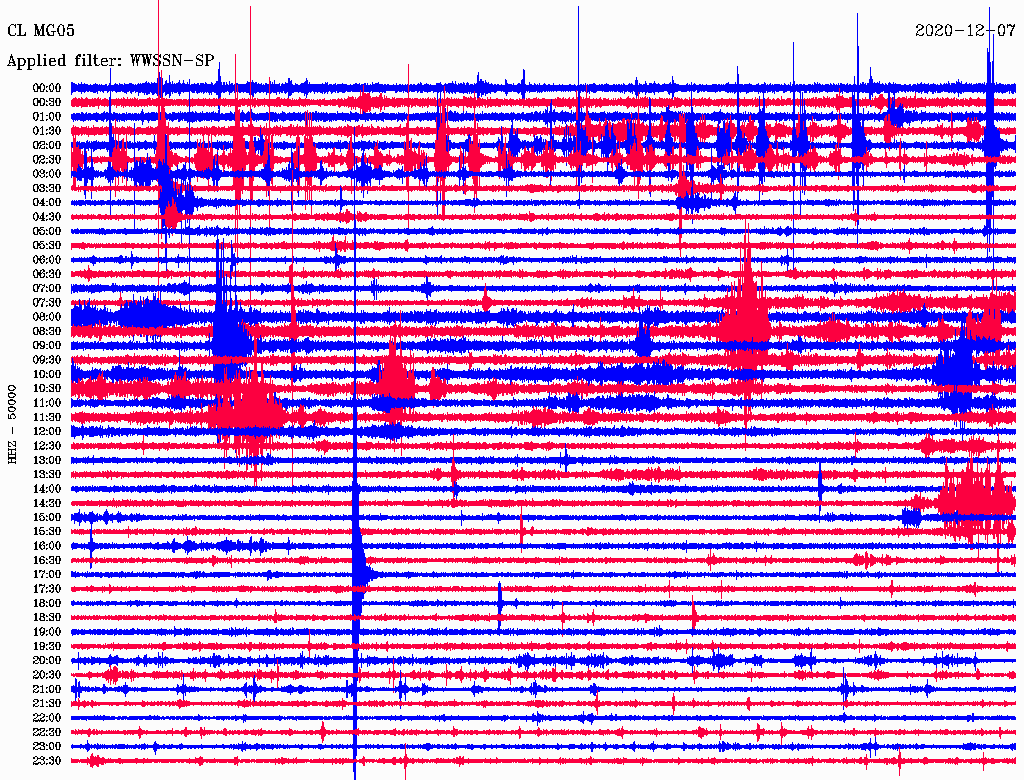Select the 05:30 time label
This screenshot has width=1024, height=780.
click(x=46, y=245)
